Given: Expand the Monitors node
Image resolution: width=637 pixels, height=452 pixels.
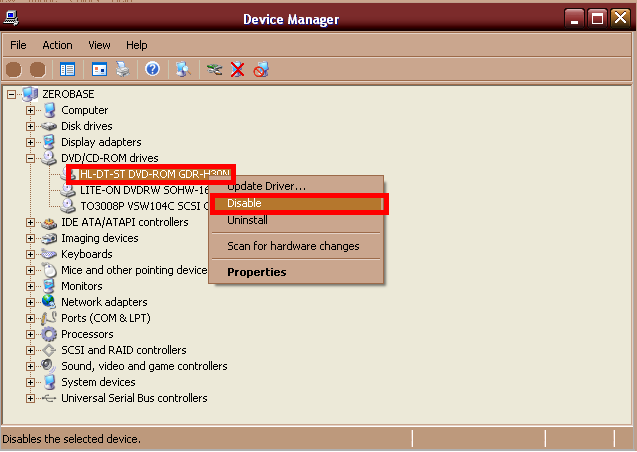Looking at the screenshot, I should tap(30, 286).
